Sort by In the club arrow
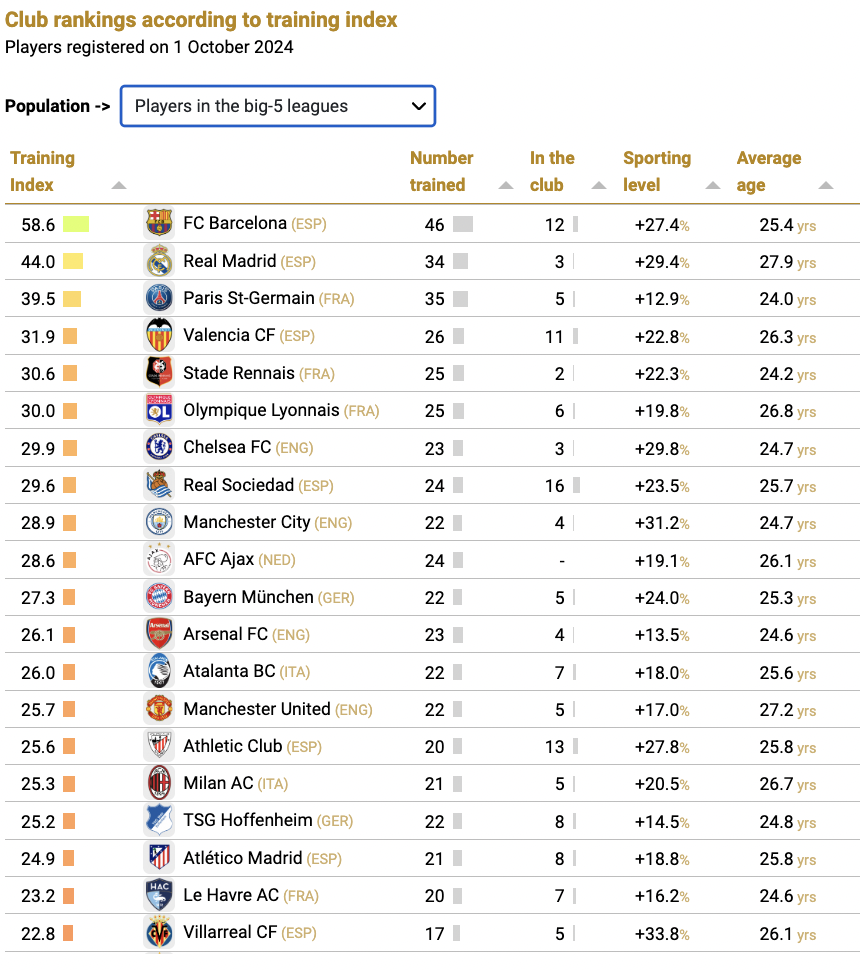Image resolution: width=860 pixels, height=970 pixels. (599, 185)
